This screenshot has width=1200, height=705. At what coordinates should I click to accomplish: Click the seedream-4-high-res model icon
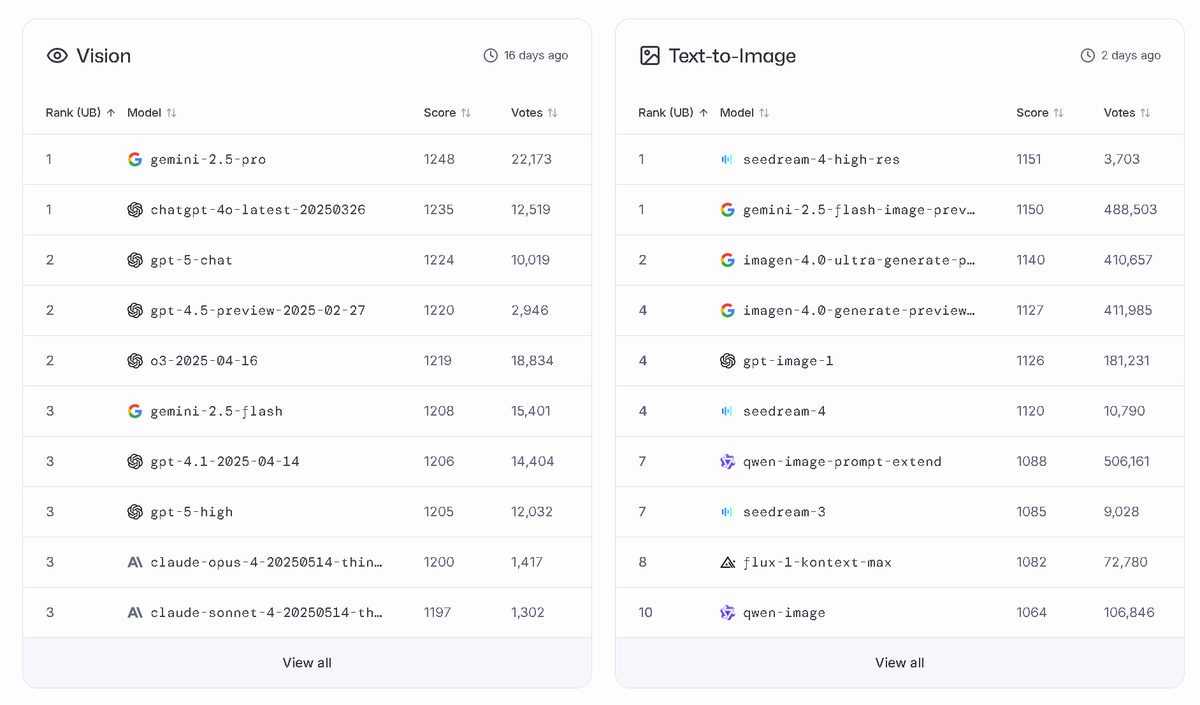tap(727, 159)
